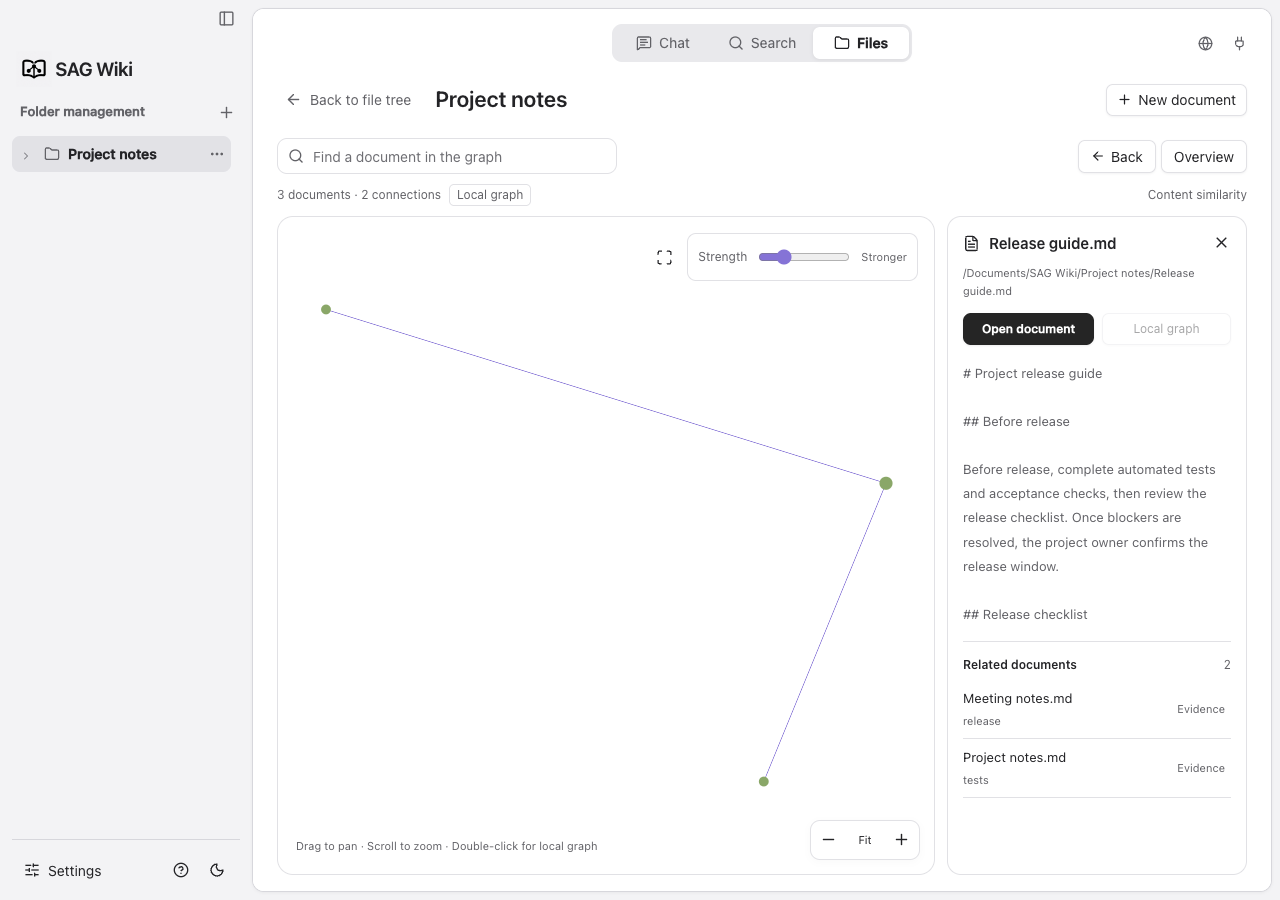This screenshot has height=900, width=1280.
Task: Adjust the Strength slider handle
Action: (x=784, y=257)
